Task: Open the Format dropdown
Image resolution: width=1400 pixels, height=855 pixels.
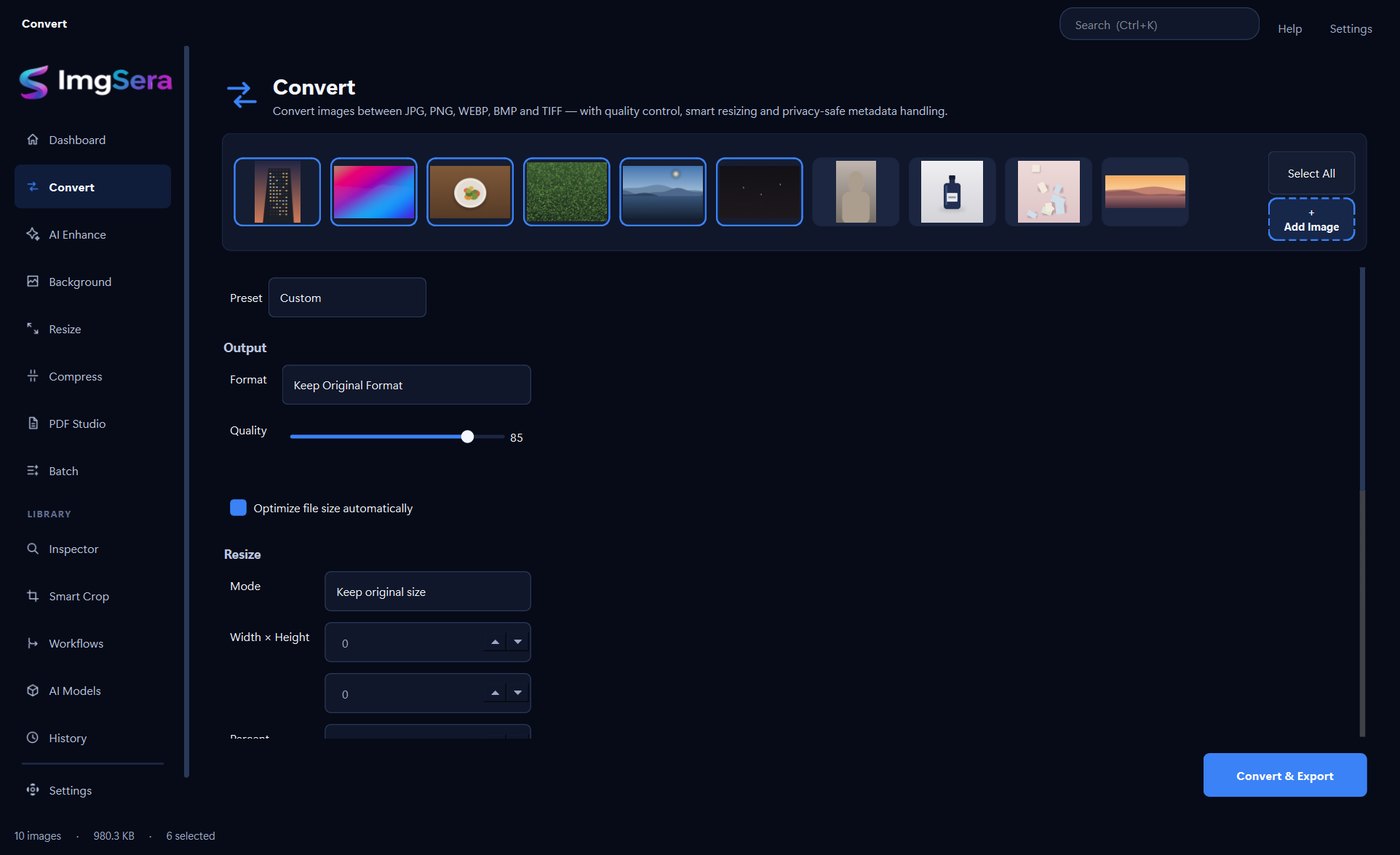Action: tap(406, 385)
